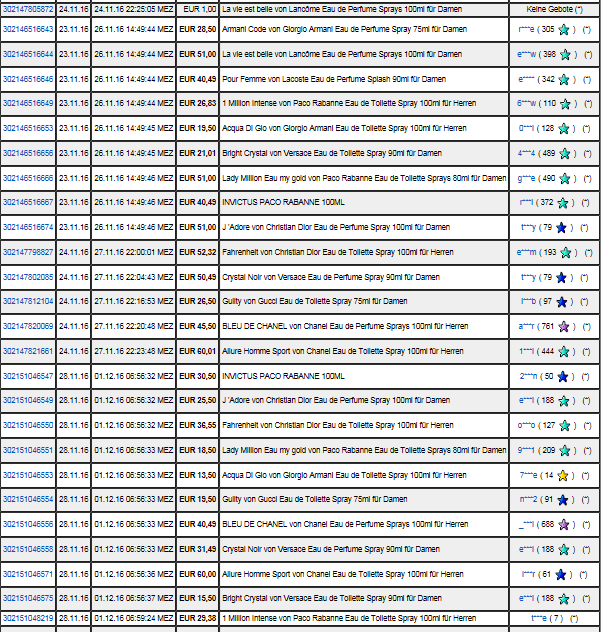Click t***y's blue star in the Crystal Noir EUR 50,49 row

(x=561, y=278)
